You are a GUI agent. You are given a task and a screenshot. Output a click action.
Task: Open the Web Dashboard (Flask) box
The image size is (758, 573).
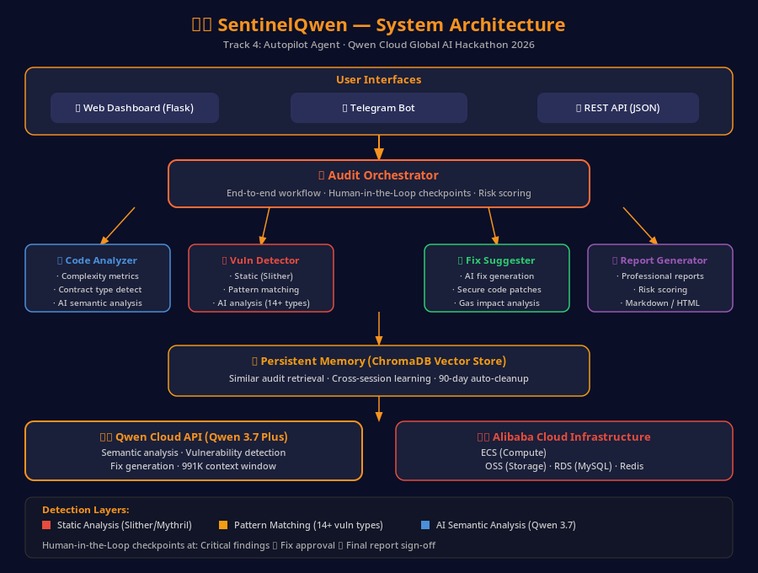(x=135, y=108)
